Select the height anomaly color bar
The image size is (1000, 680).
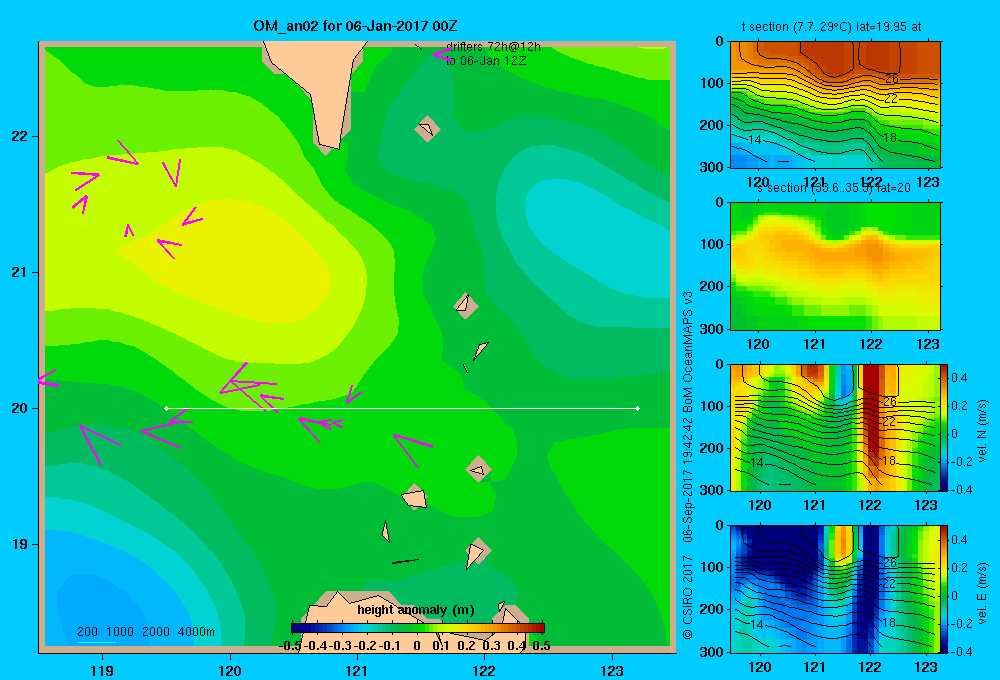pyautogui.click(x=418, y=628)
